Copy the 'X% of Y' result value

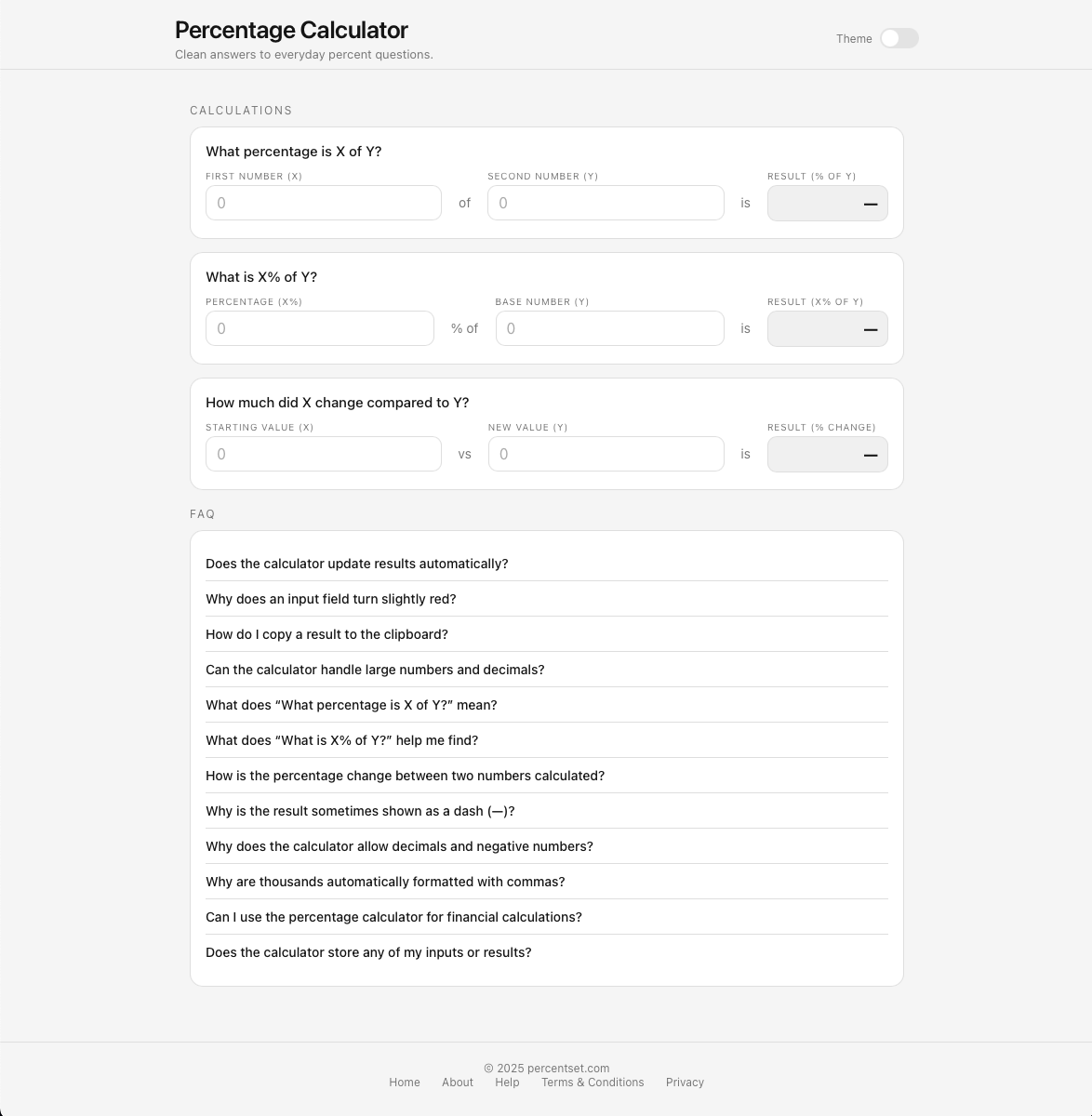[x=827, y=328]
